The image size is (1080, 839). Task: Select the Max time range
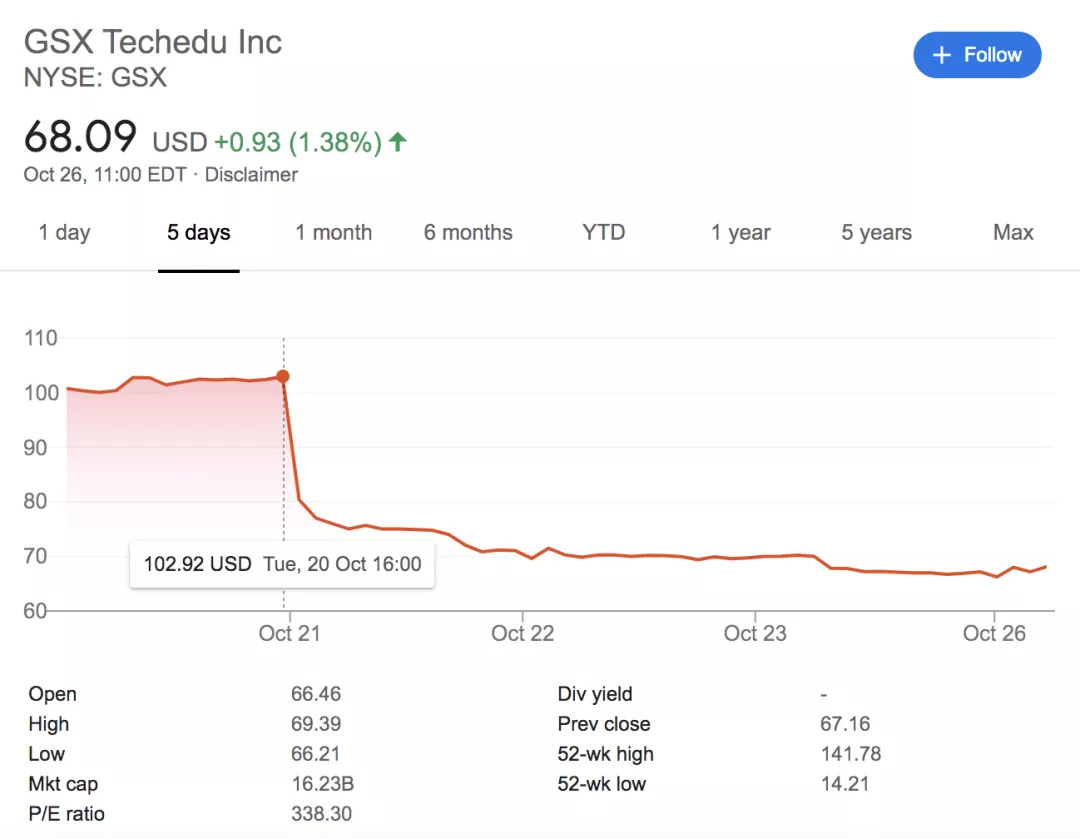click(x=1012, y=233)
